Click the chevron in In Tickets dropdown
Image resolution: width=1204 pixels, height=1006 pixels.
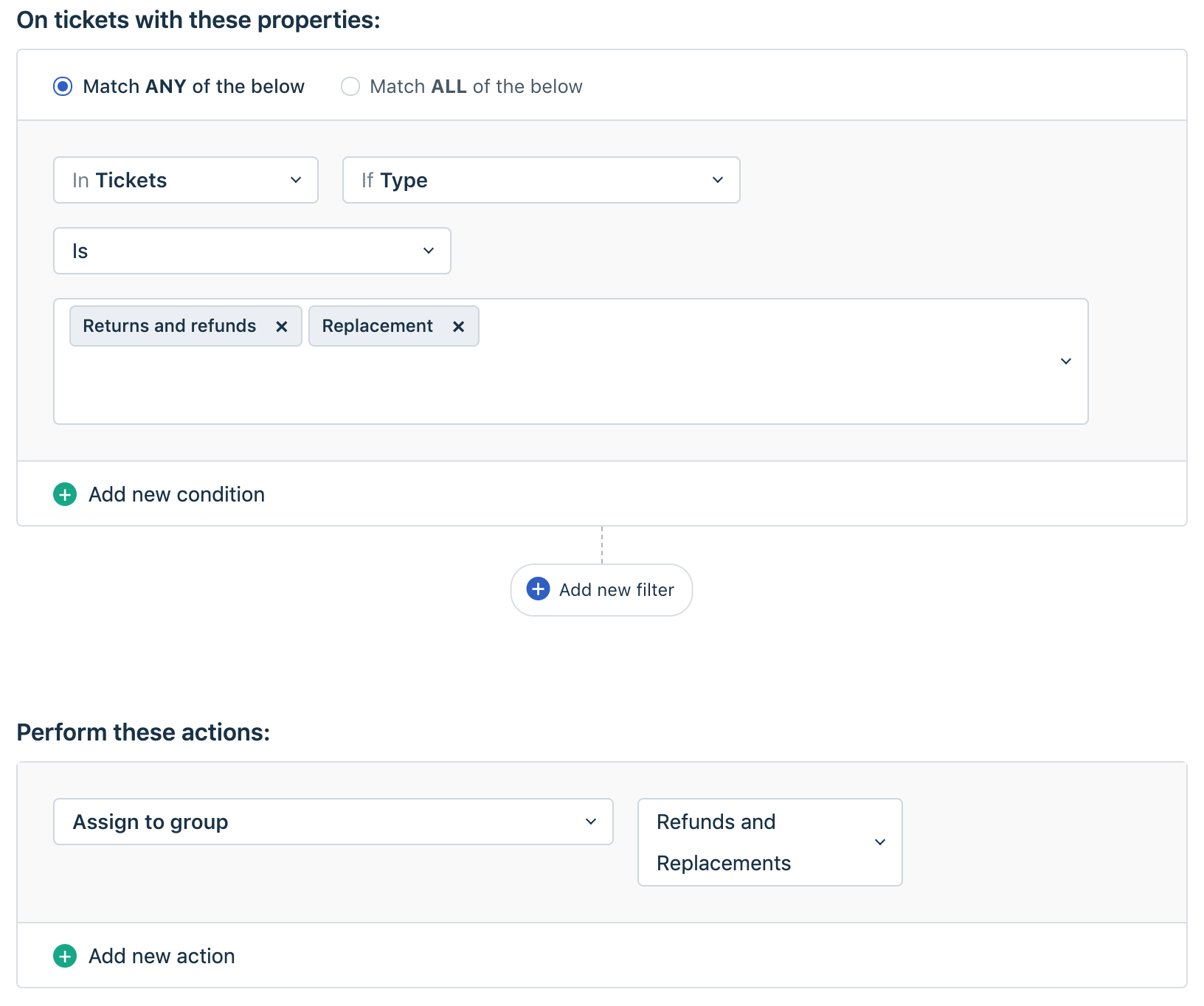(296, 180)
